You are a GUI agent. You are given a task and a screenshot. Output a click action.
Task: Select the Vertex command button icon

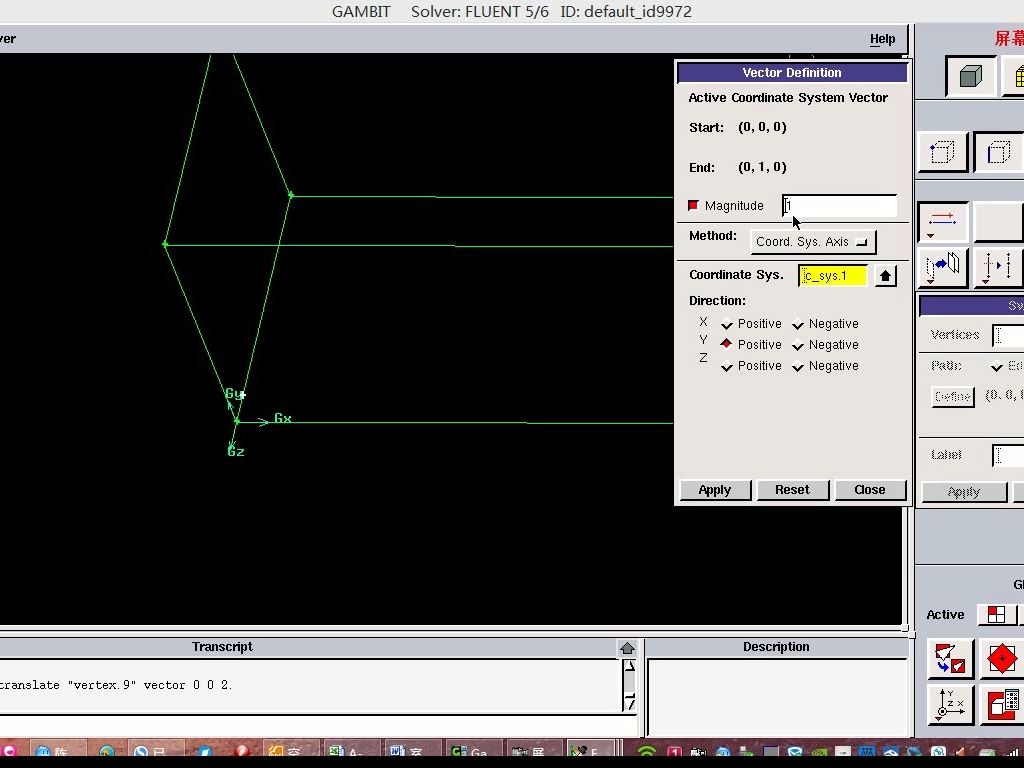942,152
